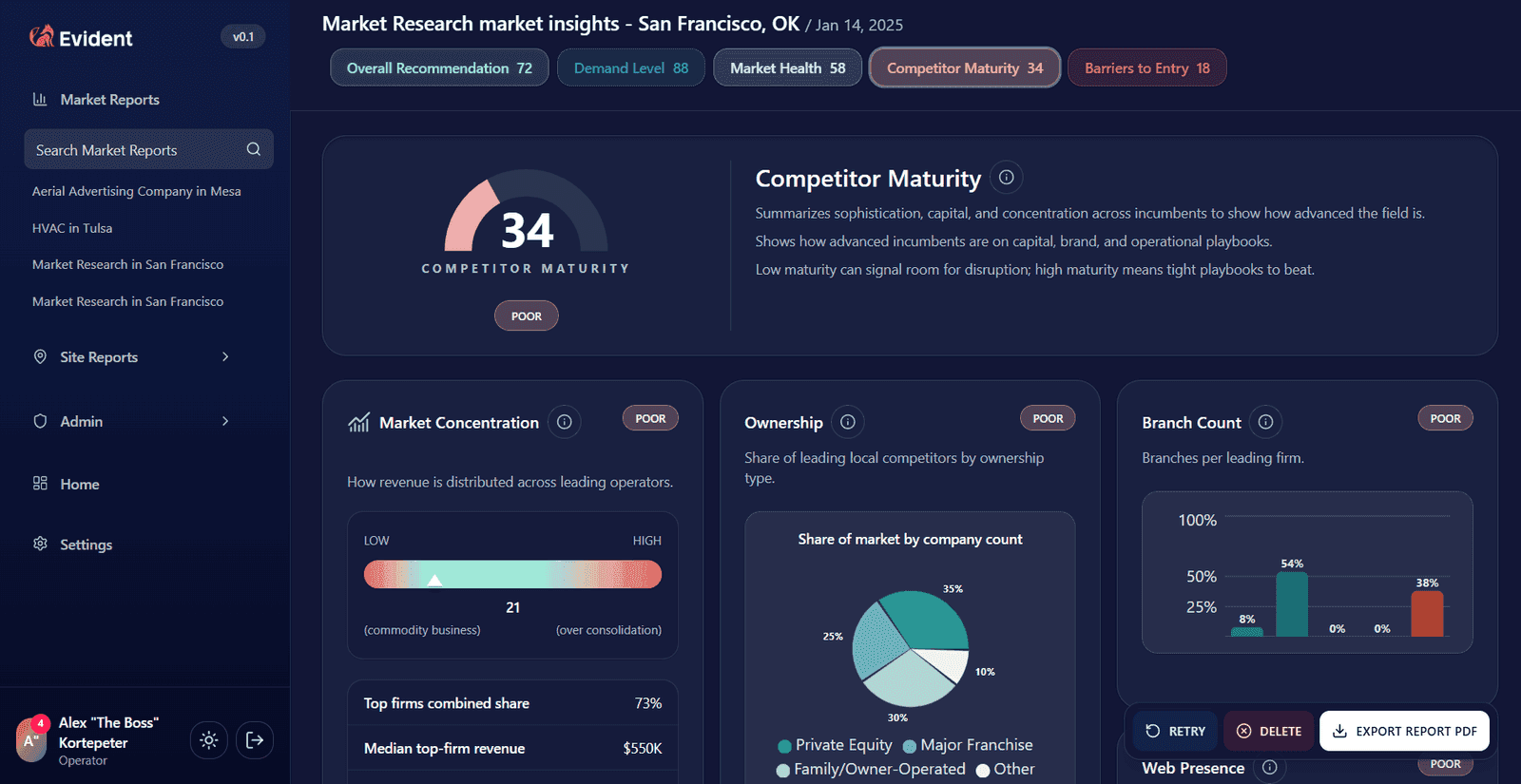This screenshot has height=784, width=1521.
Task: Toggle light/dark theme sun button
Action: coord(209,740)
